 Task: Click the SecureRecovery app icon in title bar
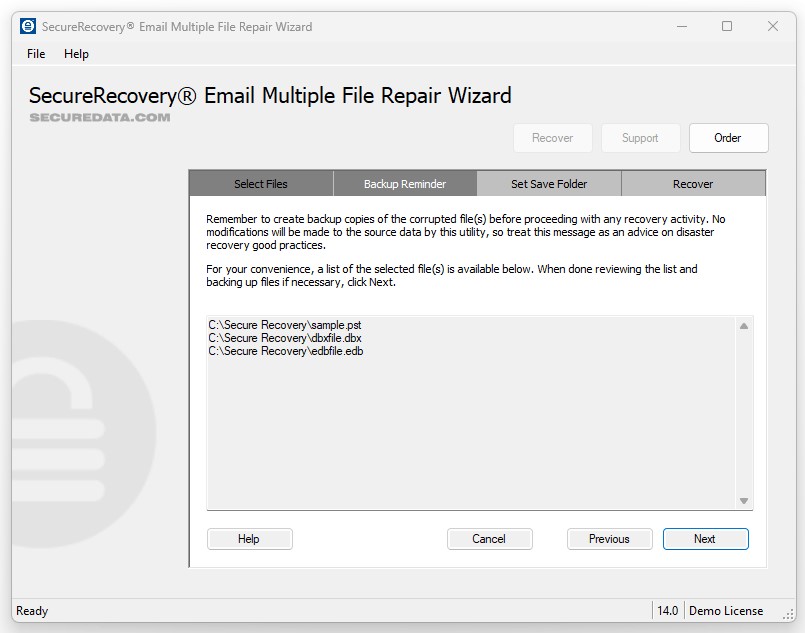point(28,26)
